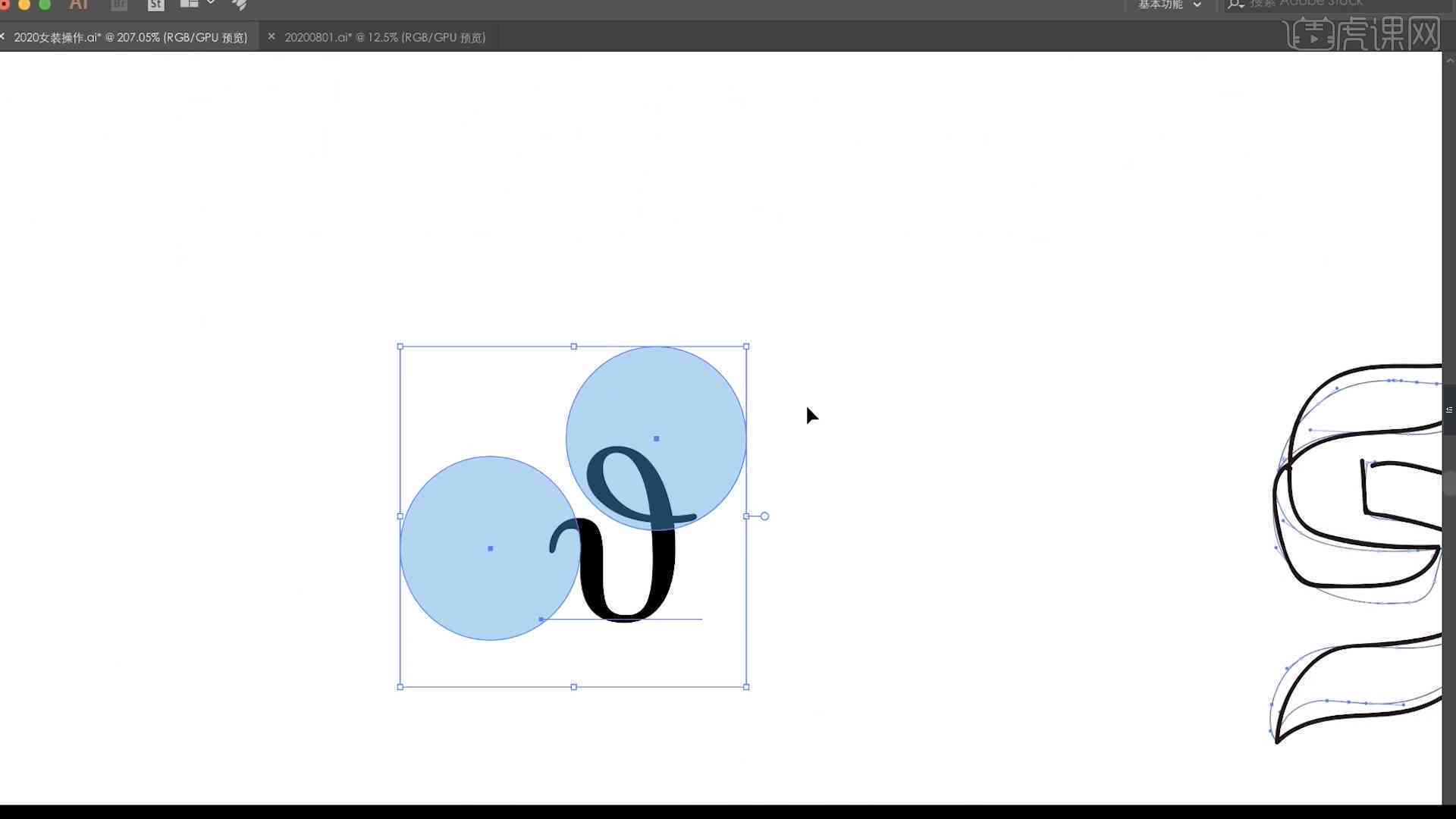The height and width of the screenshot is (819, 1456).
Task: Click the GPU performance rocket icon
Action: tap(240, 5)
